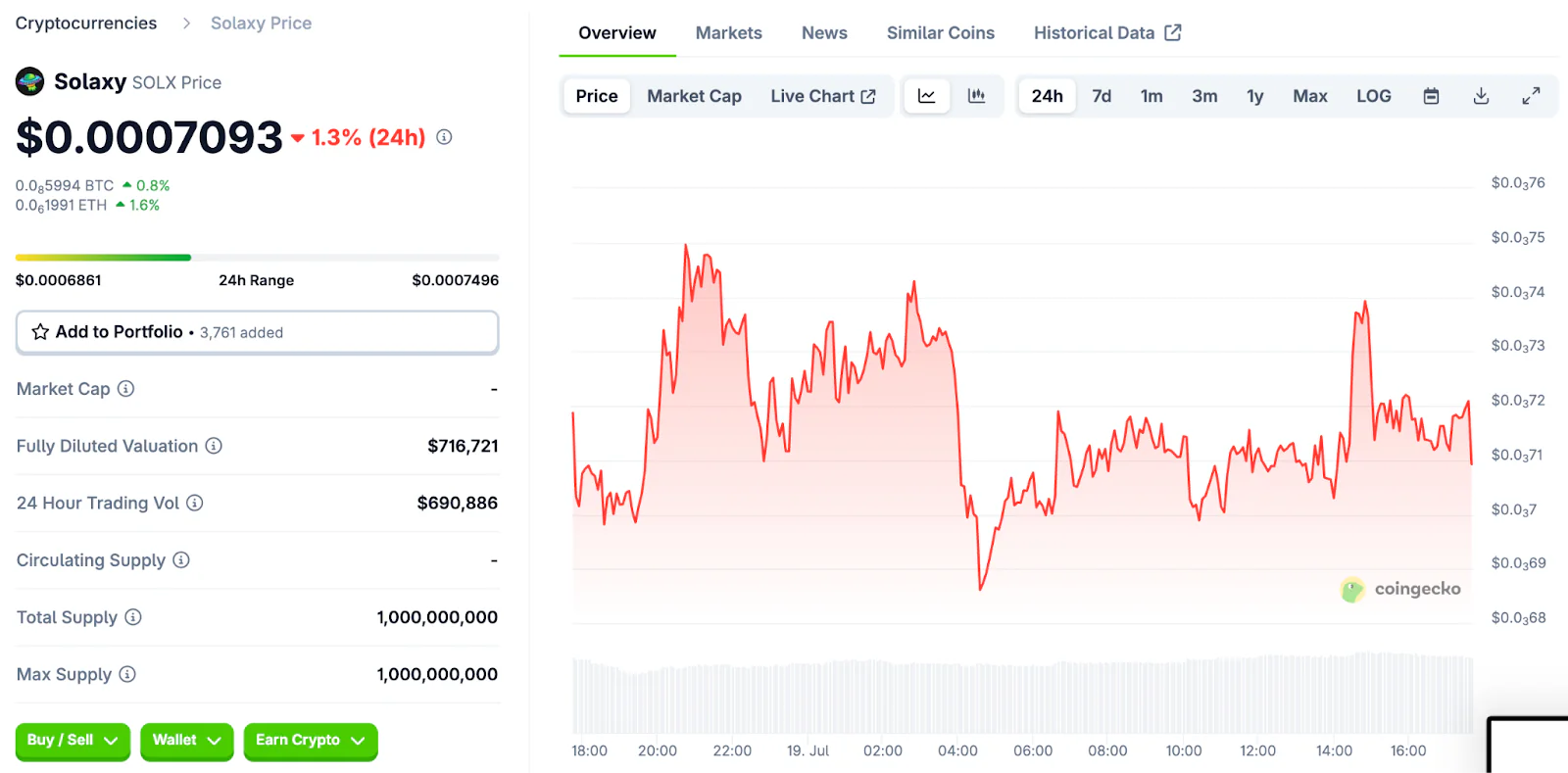Click star icon in Add to Portfolio
This screenshot has height=773, width=1568.
[40, 332]
